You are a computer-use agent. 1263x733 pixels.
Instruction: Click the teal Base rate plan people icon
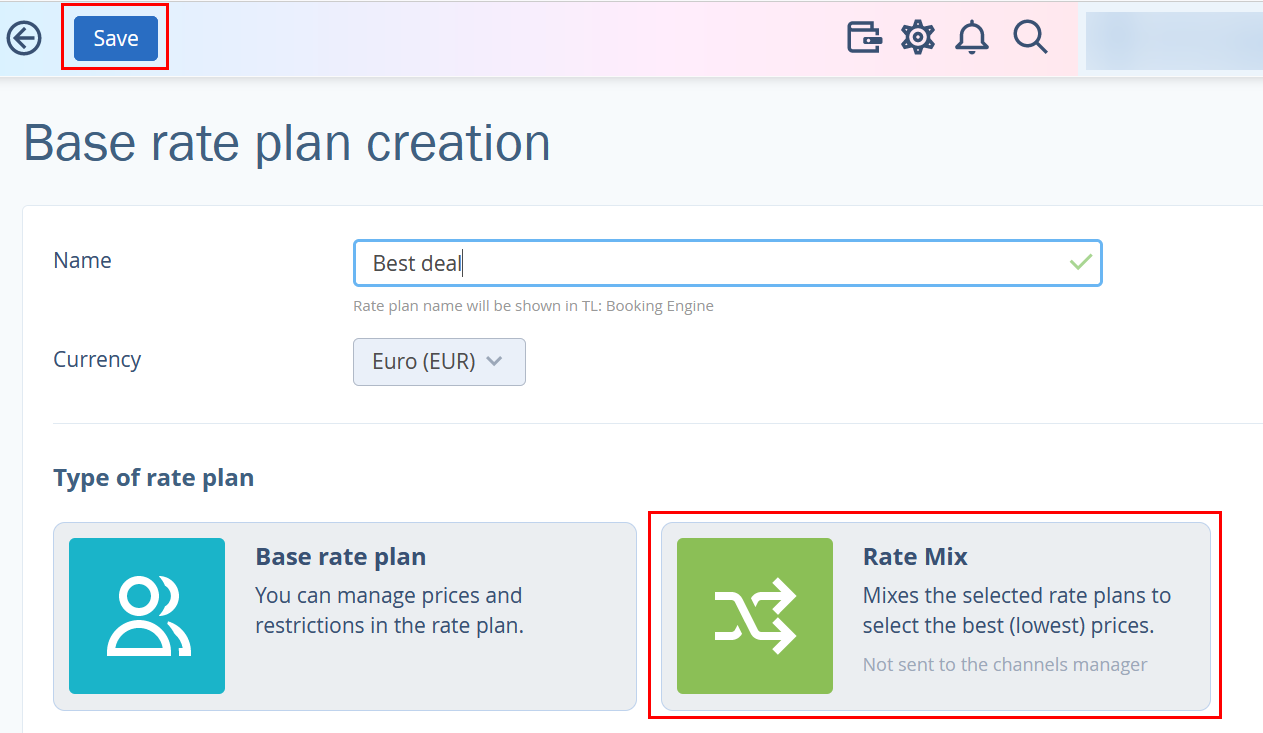(147, 616)
